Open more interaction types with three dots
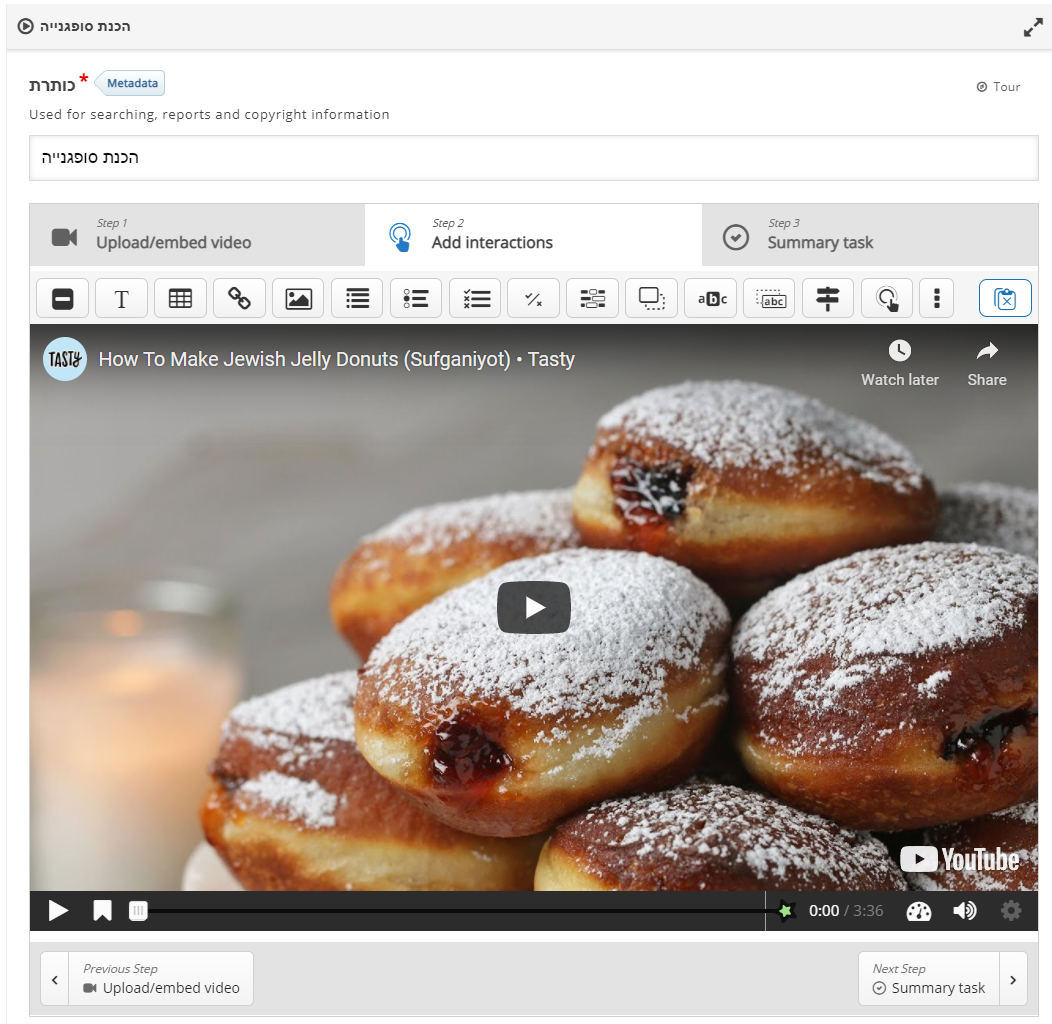1052x1024 pixels. (936, 298)
